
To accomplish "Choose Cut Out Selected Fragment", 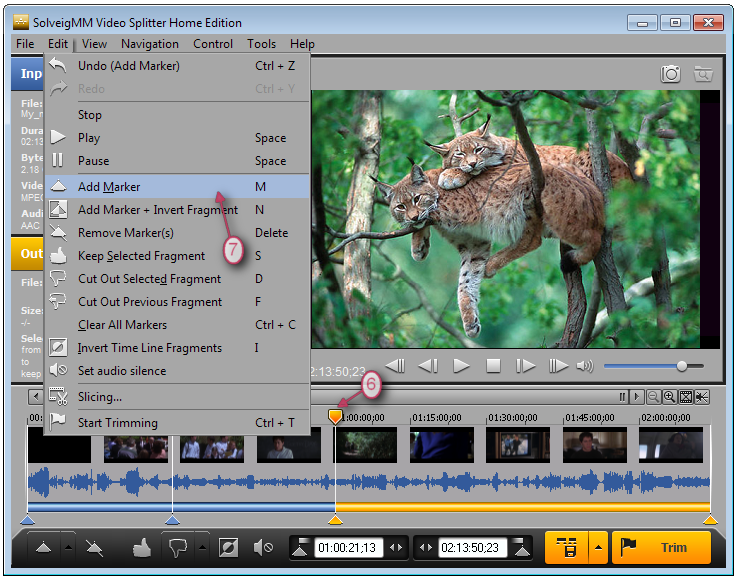I will (x=177, y=278).
